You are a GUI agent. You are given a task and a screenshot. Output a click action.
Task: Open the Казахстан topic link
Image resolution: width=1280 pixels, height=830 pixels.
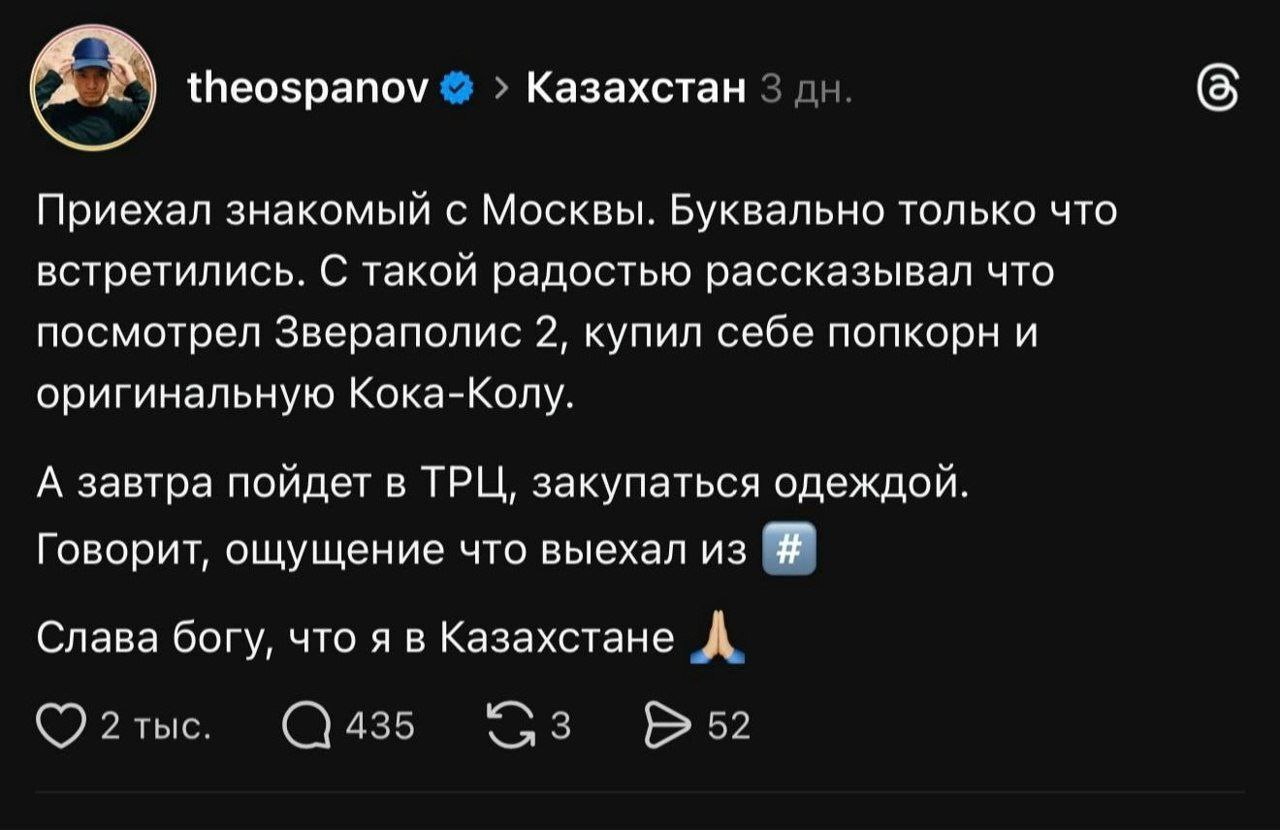636,91
